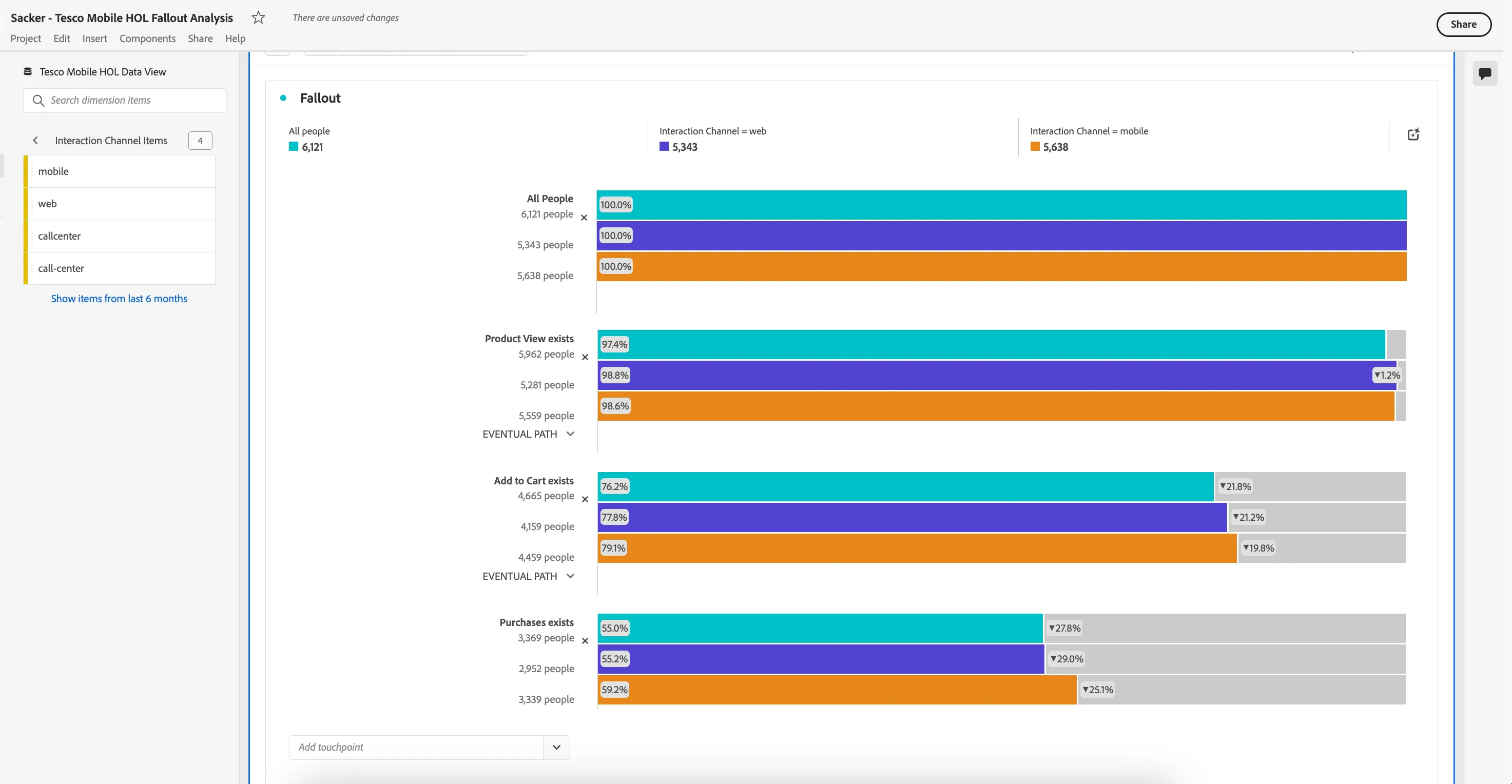
Task: Go back from Interaction Channel Items
Action: pyautogui.click(x=35, y=140)
